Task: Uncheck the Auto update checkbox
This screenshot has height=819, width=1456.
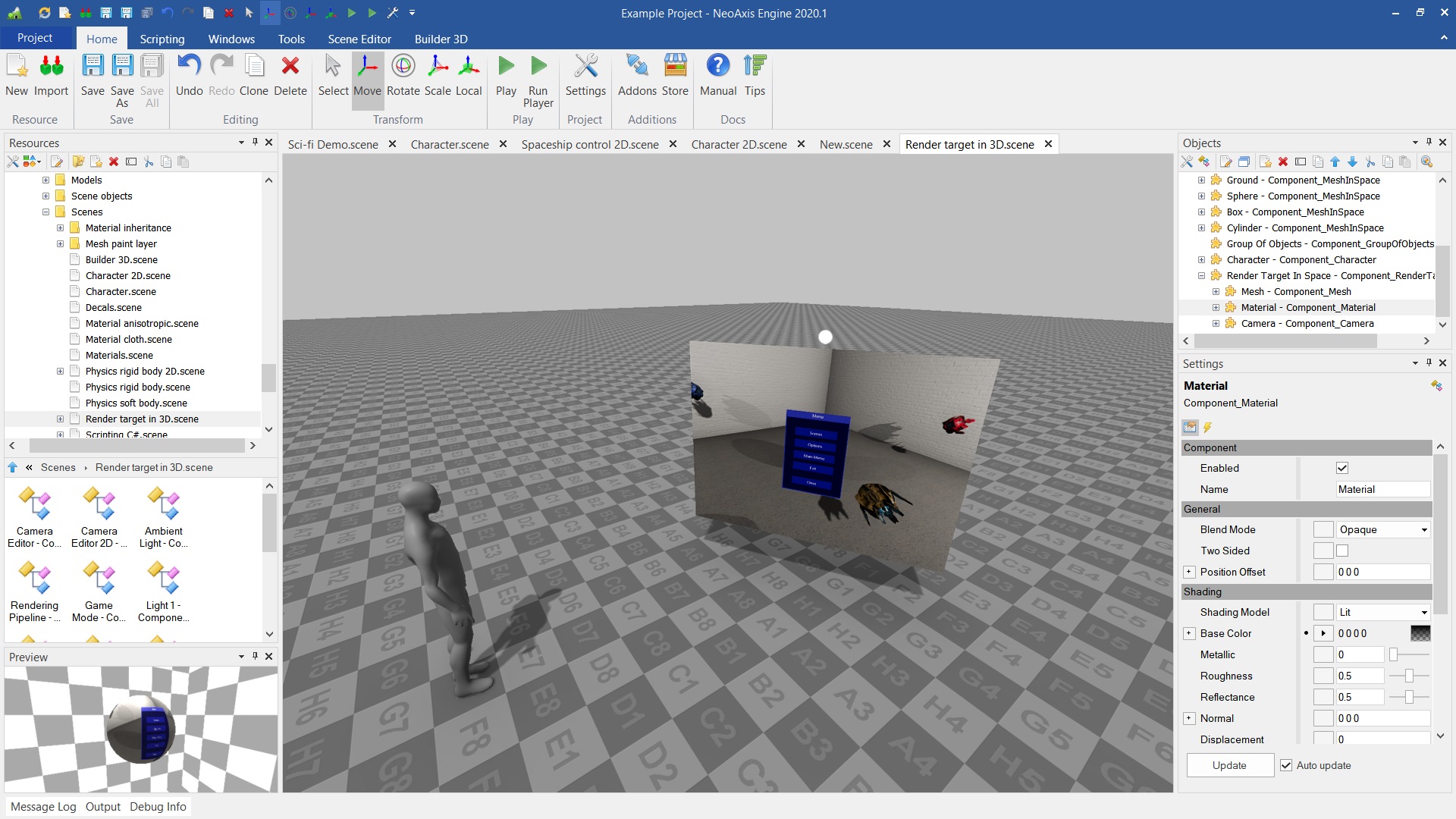Action: [1286, 765]
